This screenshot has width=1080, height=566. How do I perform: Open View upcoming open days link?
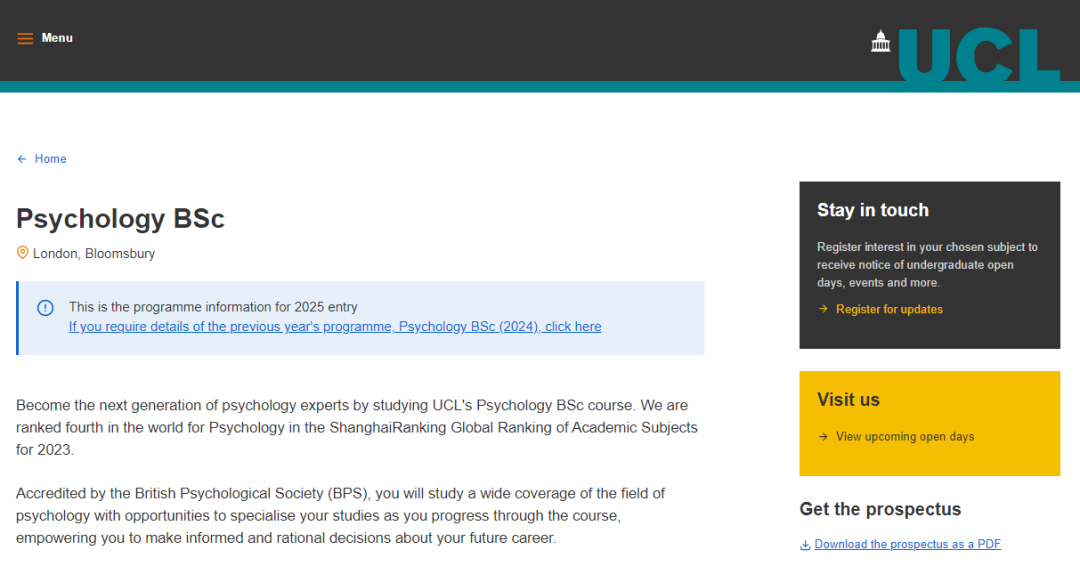(905, 437)
